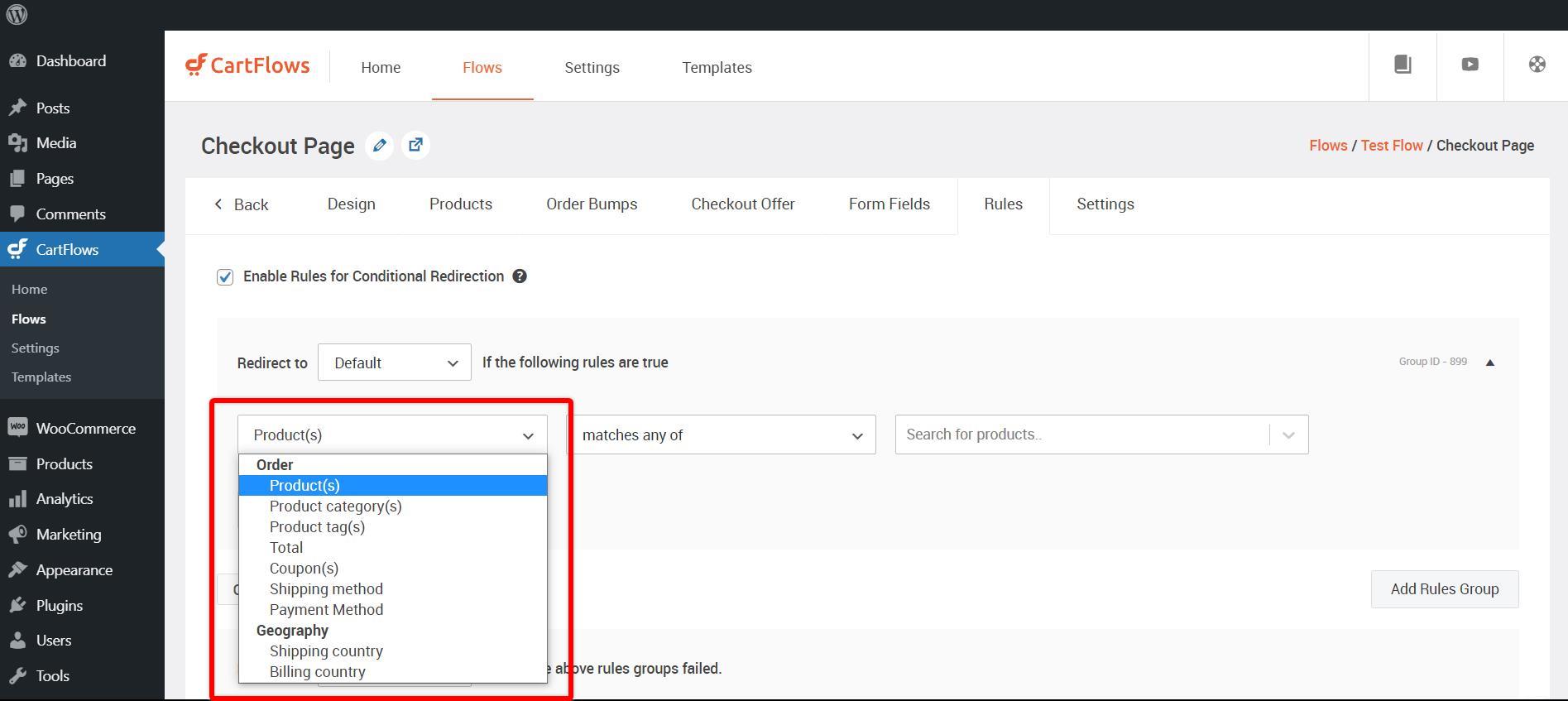The width and height of the screenshot is (1568, 701).
Task: Open the 'matches any of' operator dropdown
Action: coord(721,435)
